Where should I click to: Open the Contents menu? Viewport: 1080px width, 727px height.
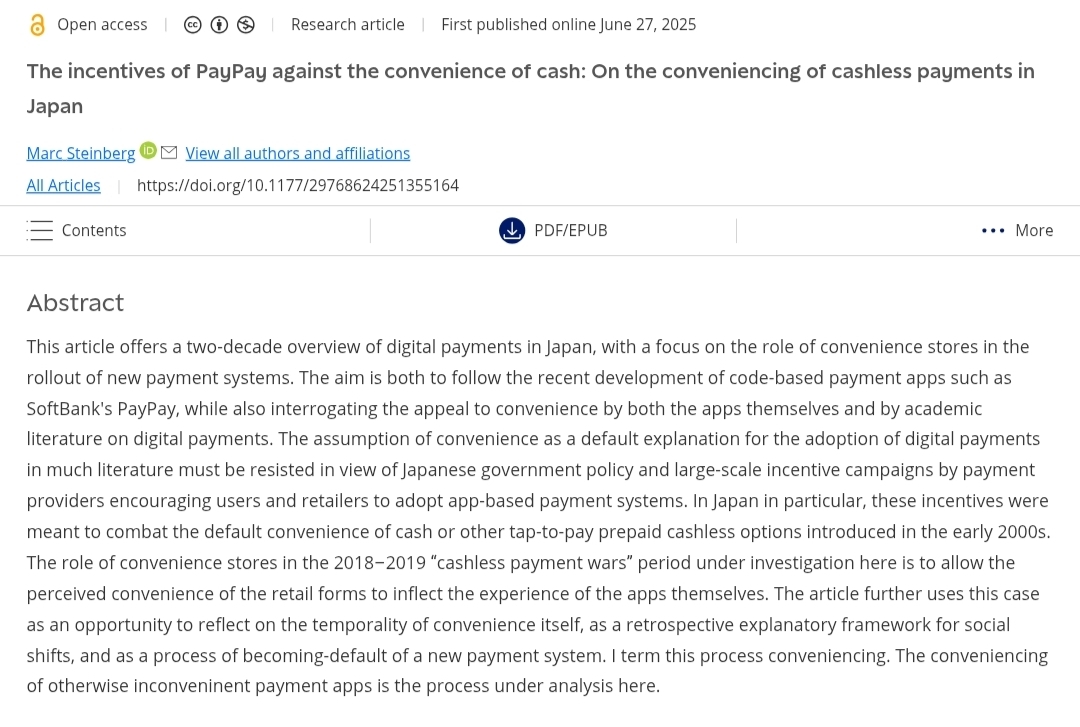(x=94, y=231)
